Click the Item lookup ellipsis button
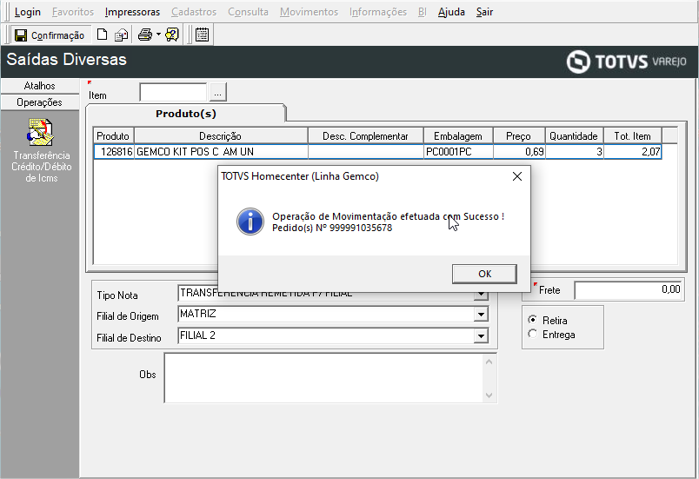The height and width of the screenshot is (479, 699). 218,93
